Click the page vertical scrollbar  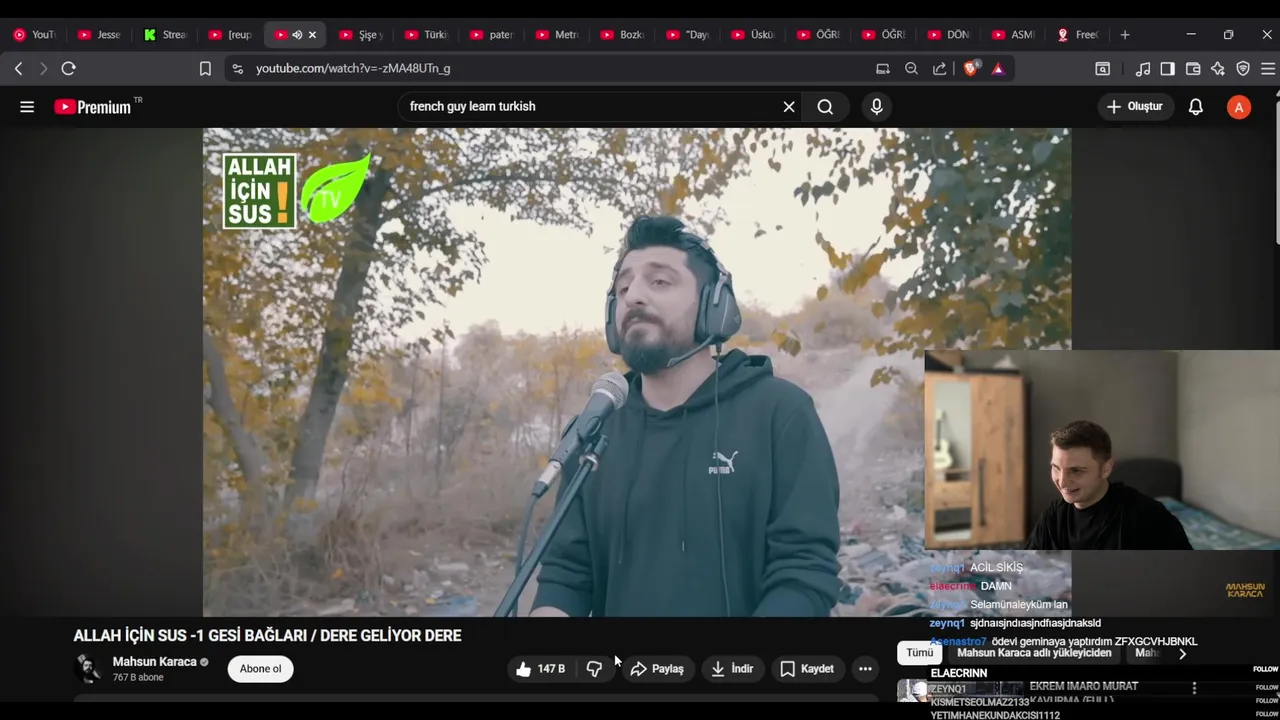tap(1275, 170)
